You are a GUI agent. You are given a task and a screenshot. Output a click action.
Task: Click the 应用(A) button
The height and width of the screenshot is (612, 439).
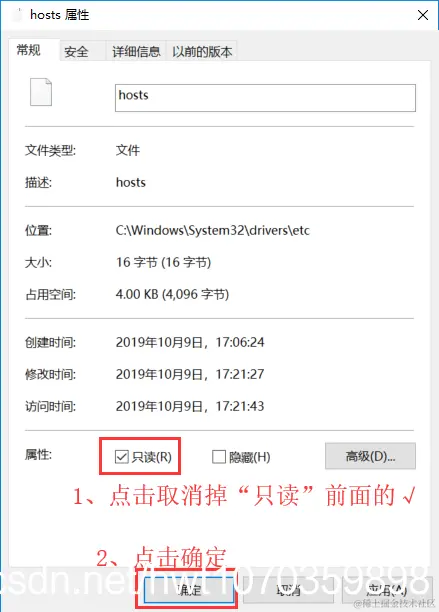coord(387,589)
